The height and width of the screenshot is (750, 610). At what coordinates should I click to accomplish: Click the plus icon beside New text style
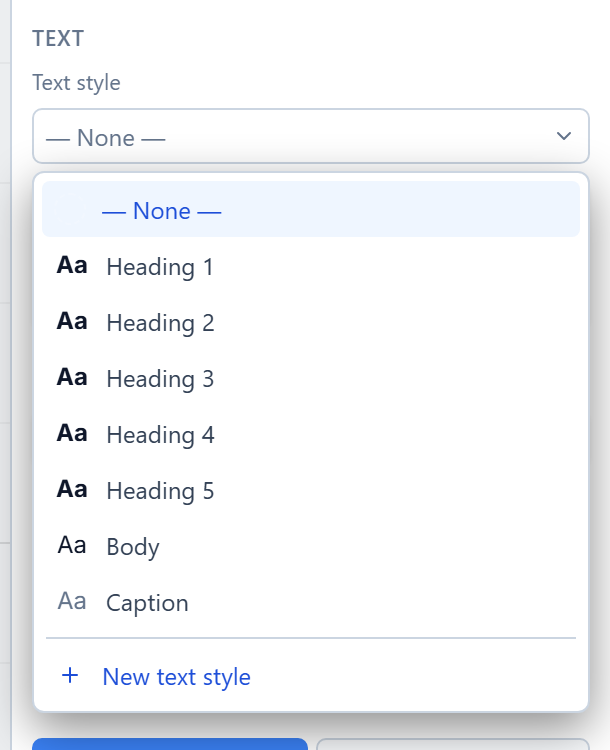tap(70, 675)
